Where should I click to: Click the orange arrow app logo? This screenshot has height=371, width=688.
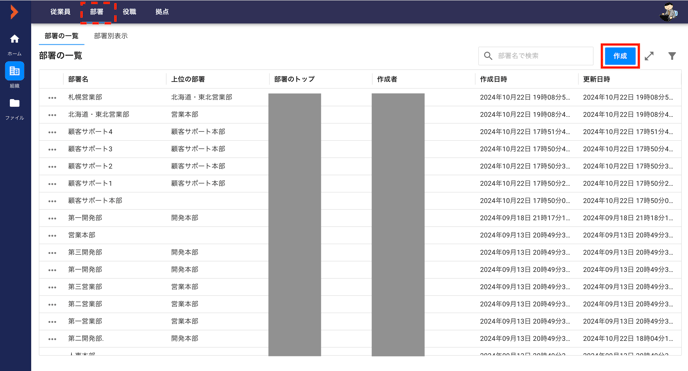tap(14, 12)
